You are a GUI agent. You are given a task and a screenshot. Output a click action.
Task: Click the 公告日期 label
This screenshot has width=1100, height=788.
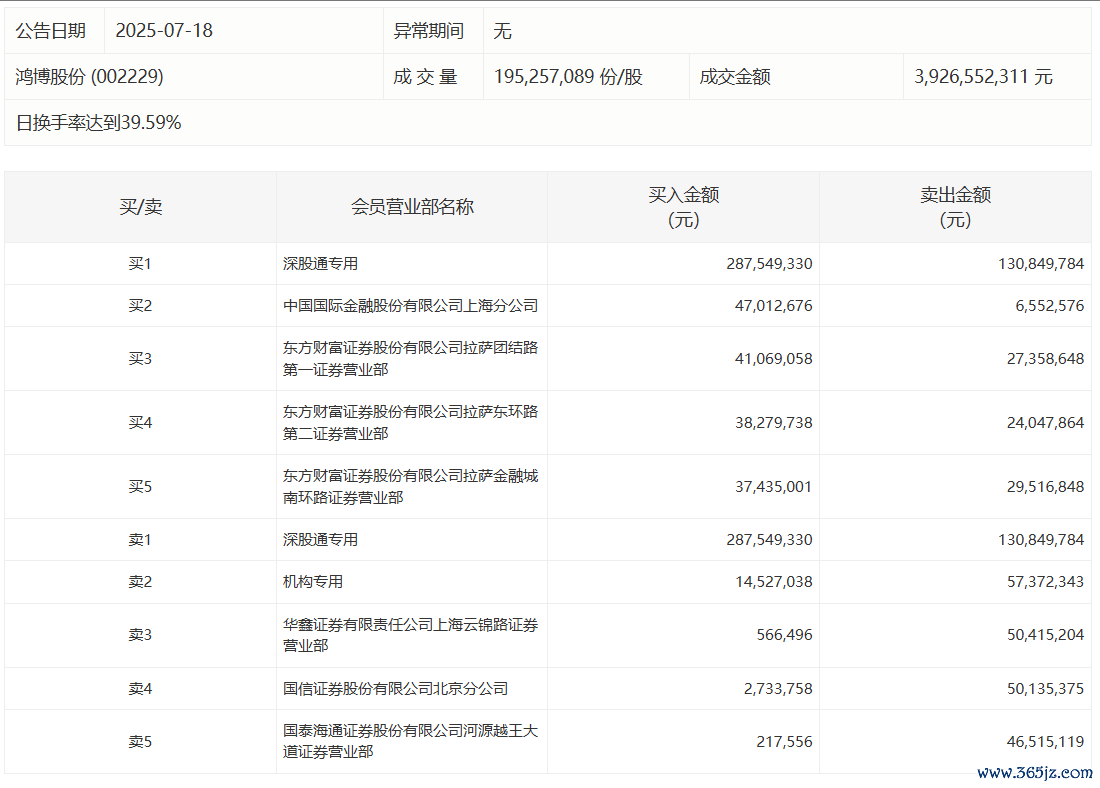pos(51,31)
